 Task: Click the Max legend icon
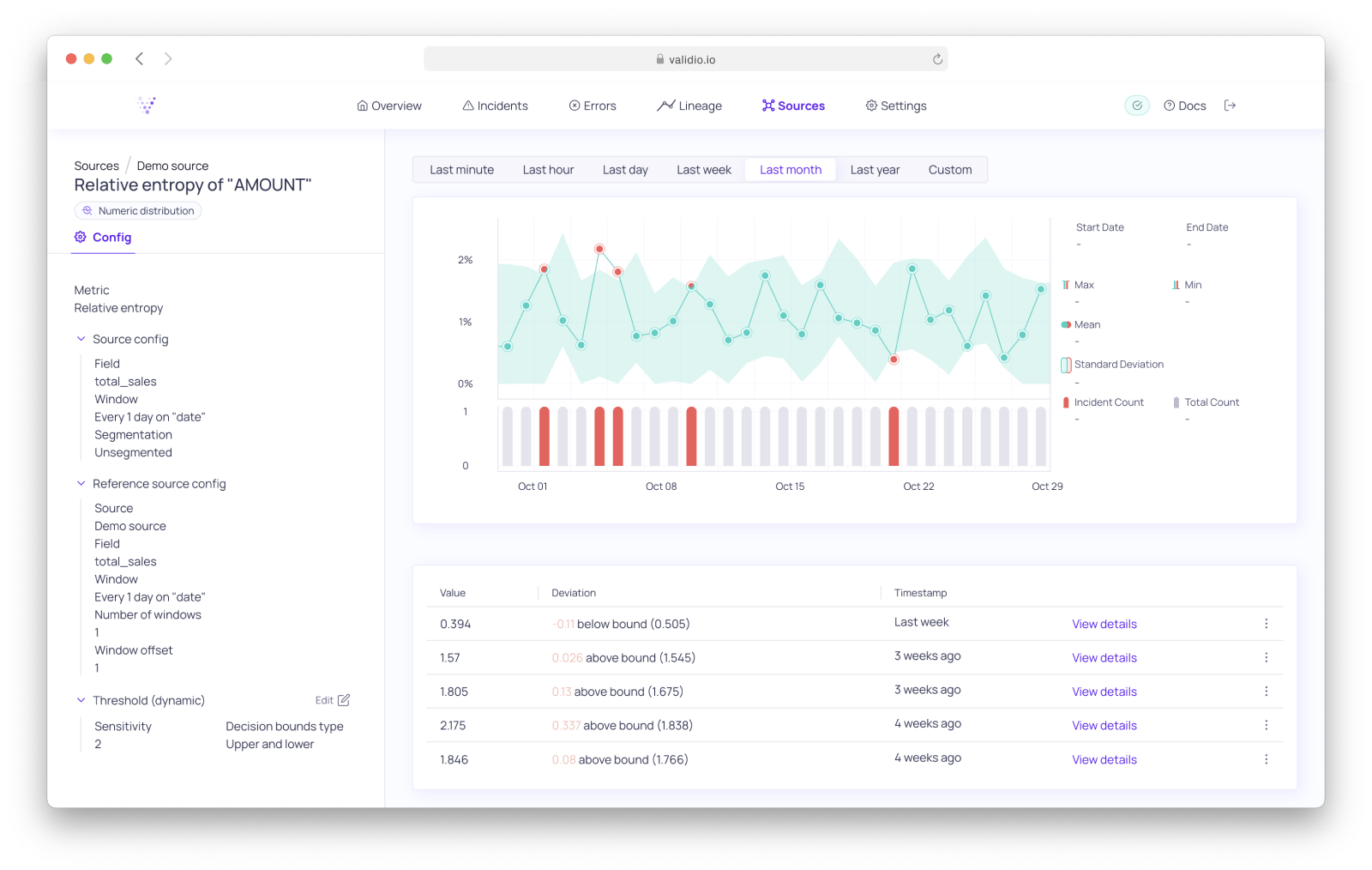[x=1066, y=285]
